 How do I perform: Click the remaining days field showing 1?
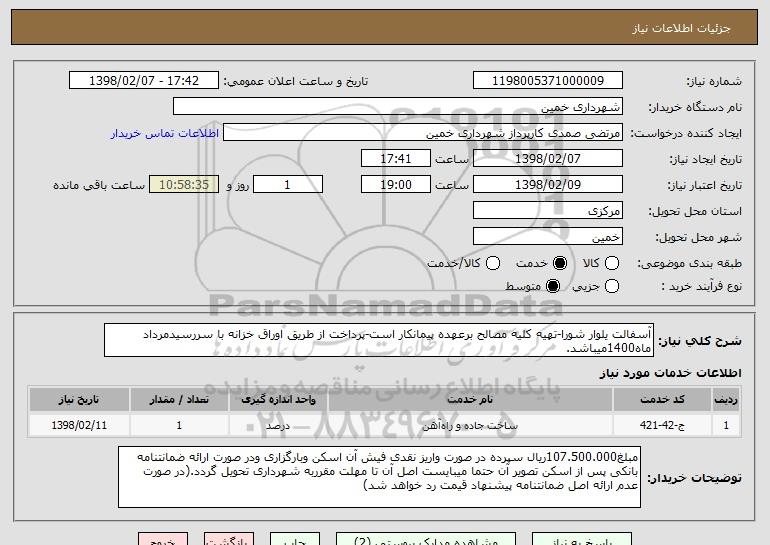(288, 185)
